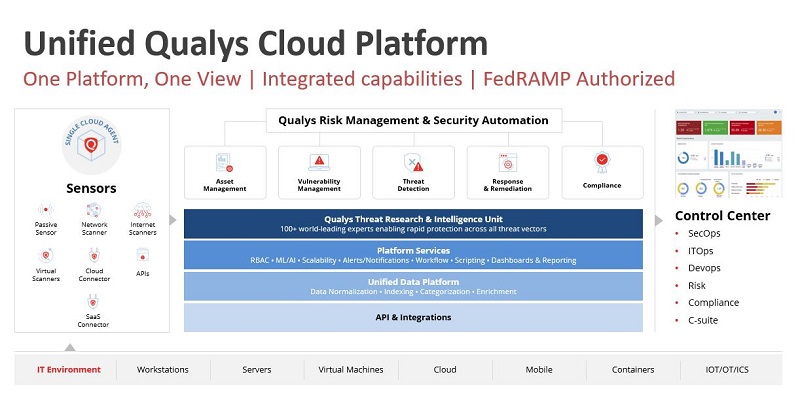This screenshot has height=417, width=800.
Task: Switch to the Virtual Machines tab
Action: point(350,369)
